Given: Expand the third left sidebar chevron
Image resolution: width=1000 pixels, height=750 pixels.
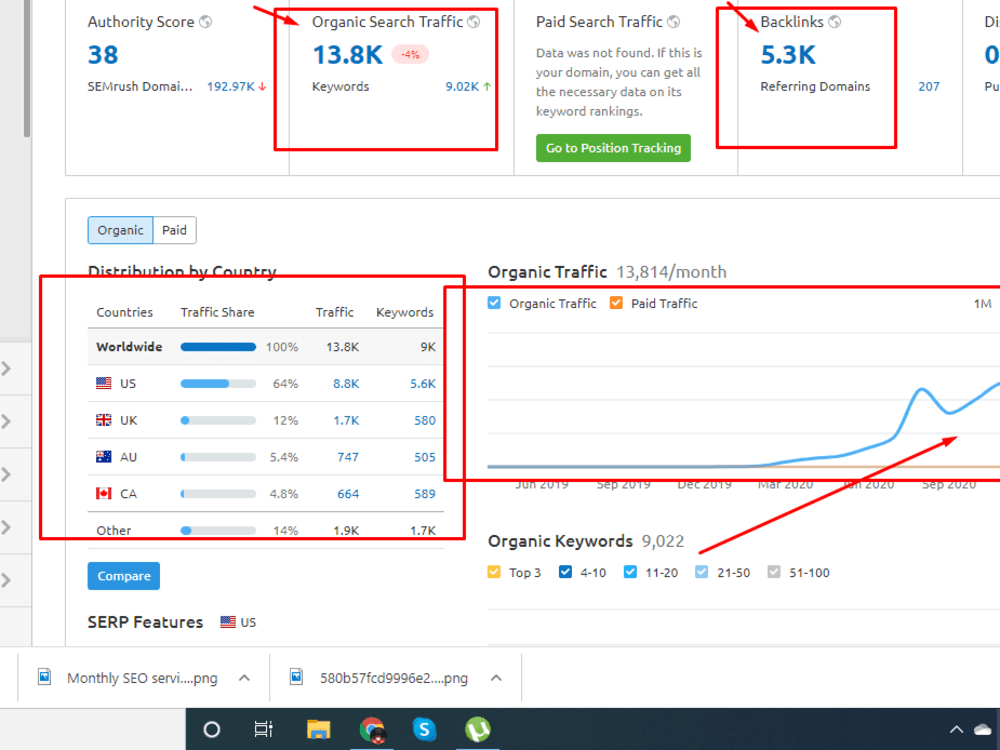Looking at the screenshot, I should pos(6,474).
